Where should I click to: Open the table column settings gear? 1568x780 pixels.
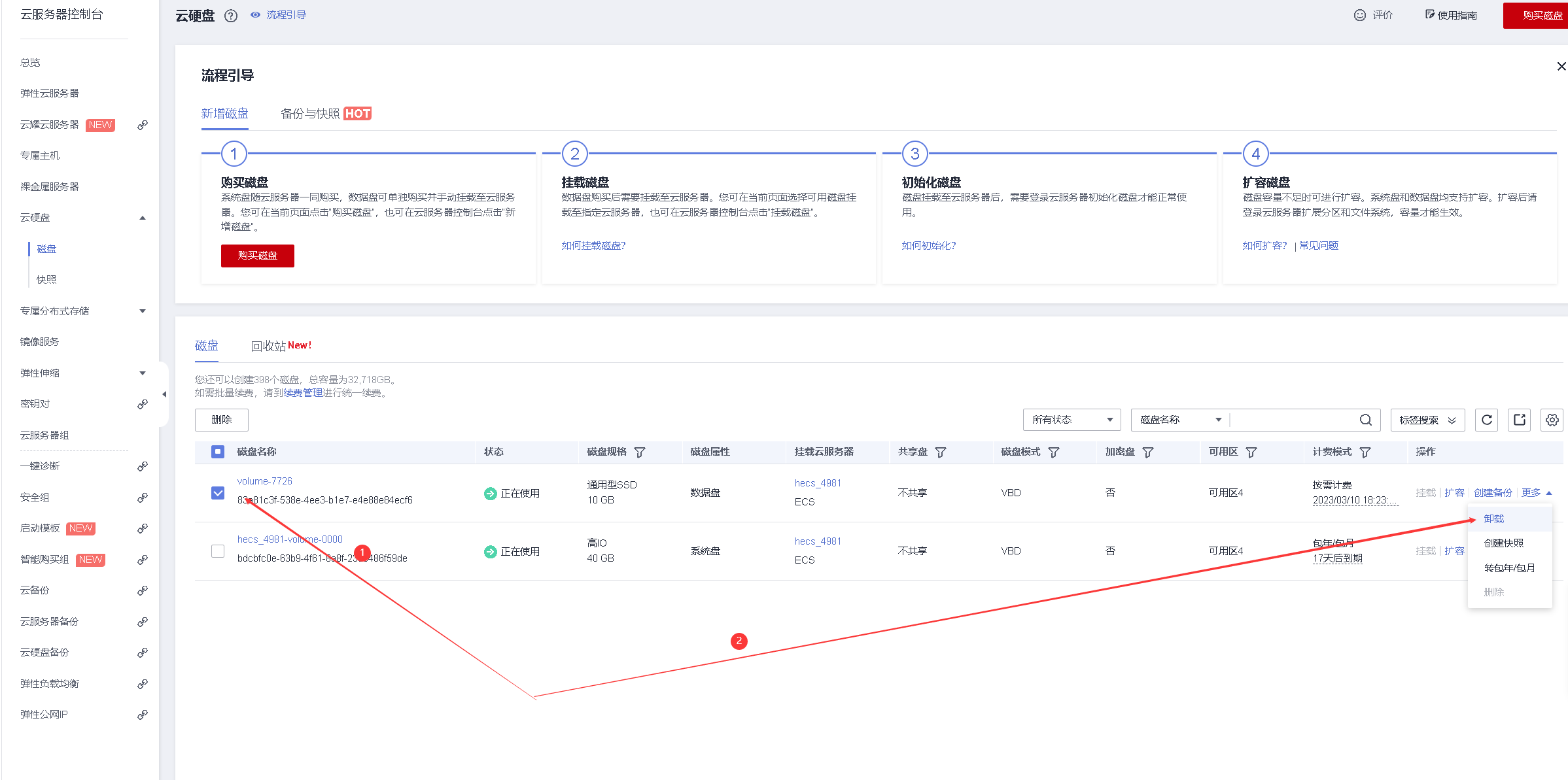point(1552,420)
